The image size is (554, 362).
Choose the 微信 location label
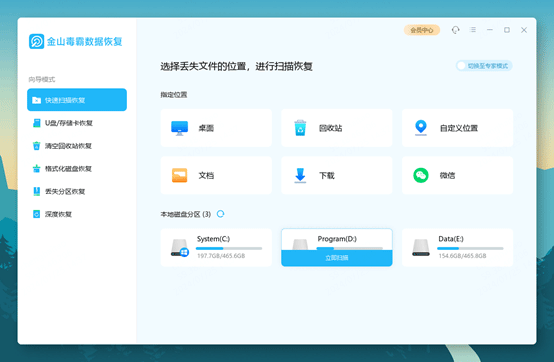[x=447, y=176]
